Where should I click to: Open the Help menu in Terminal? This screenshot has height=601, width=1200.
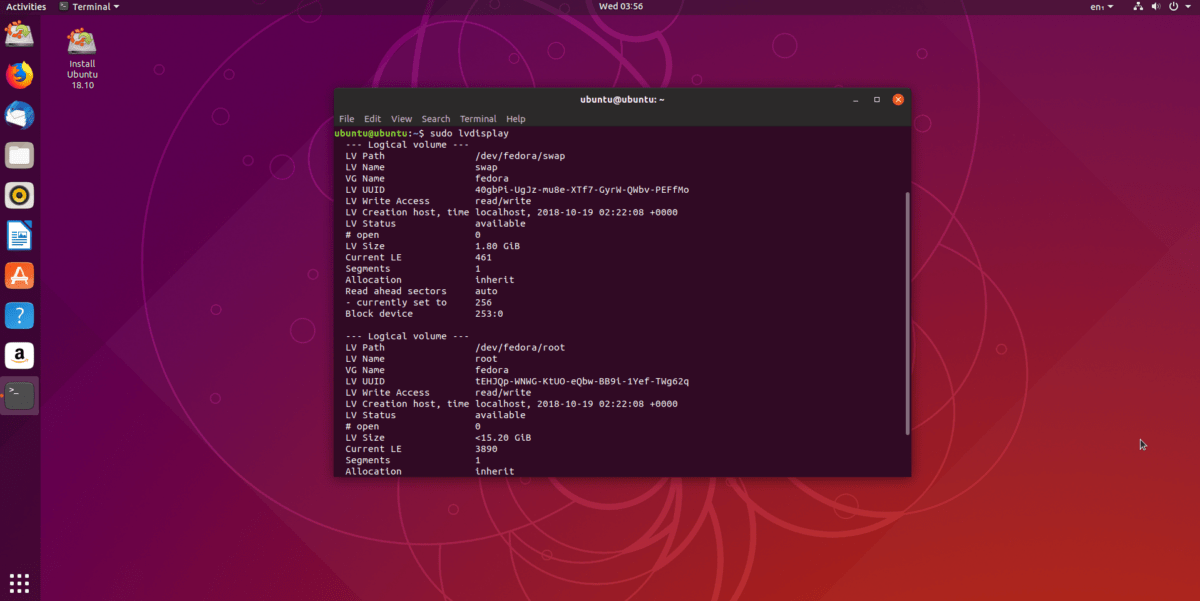coord(516,119)
